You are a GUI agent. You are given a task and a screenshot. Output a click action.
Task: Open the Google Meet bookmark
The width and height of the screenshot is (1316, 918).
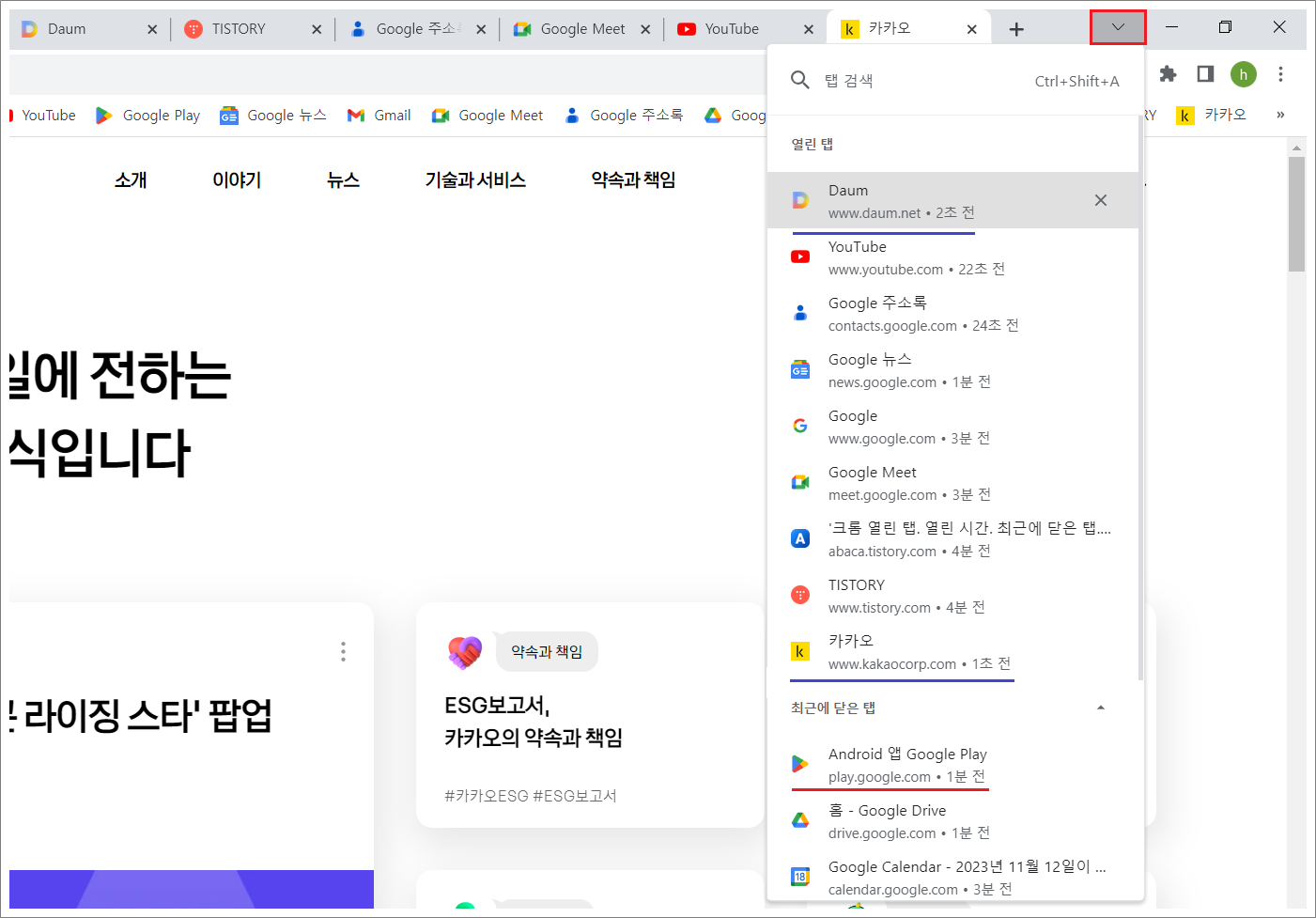click(488, 115)
